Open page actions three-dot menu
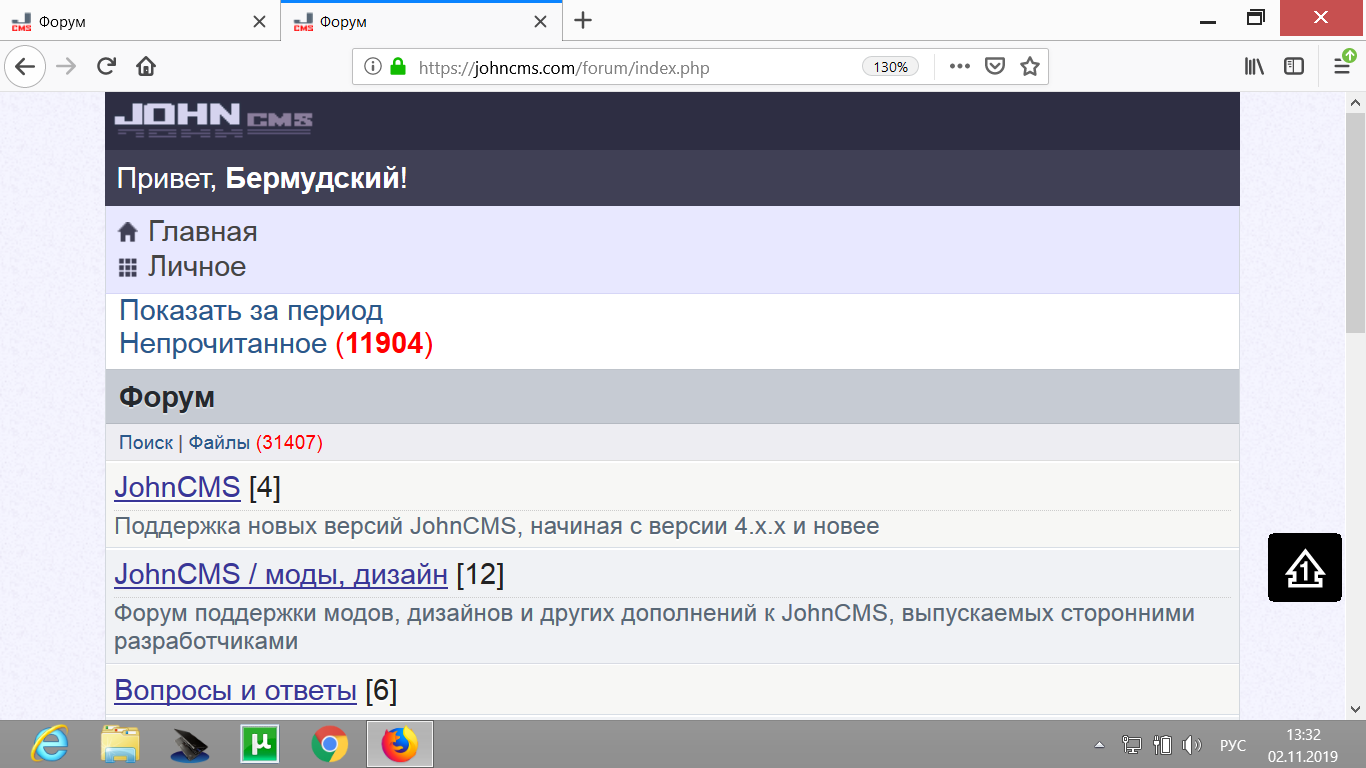Image resolution: width=1366 pixels, height=768 pixels. click(959, 67)
